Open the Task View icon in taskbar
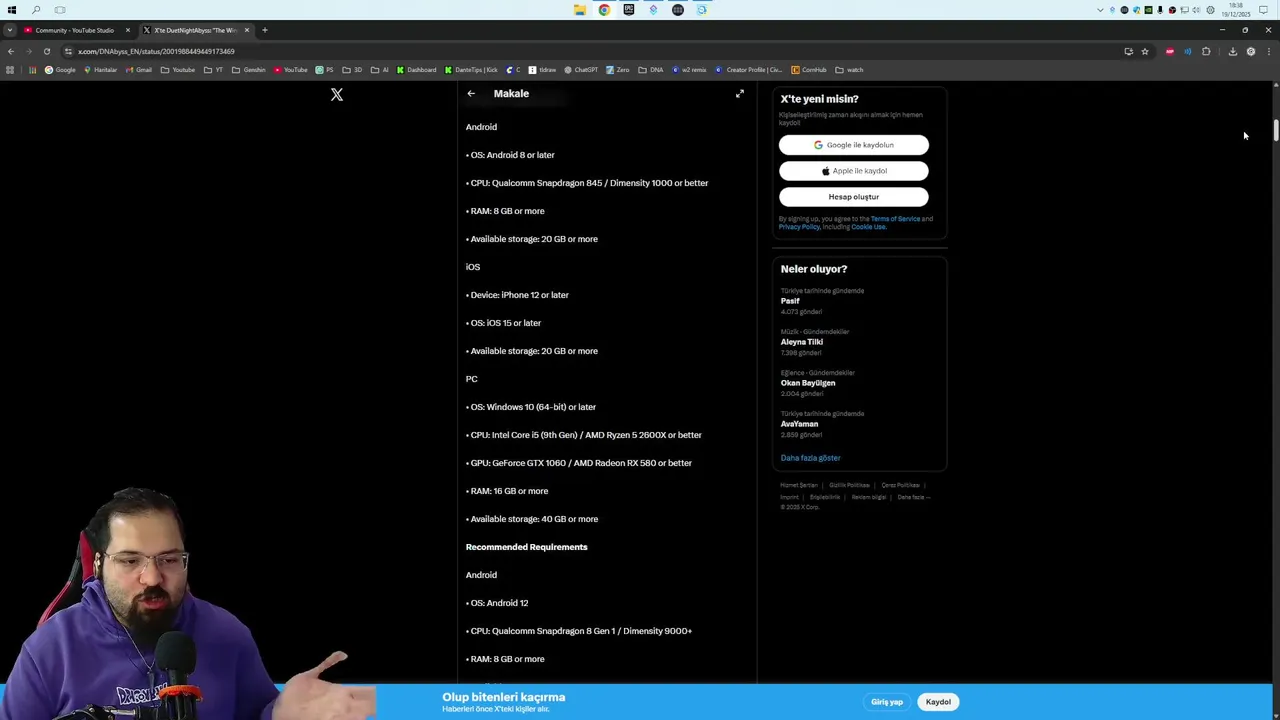 [x=60, y=10]
